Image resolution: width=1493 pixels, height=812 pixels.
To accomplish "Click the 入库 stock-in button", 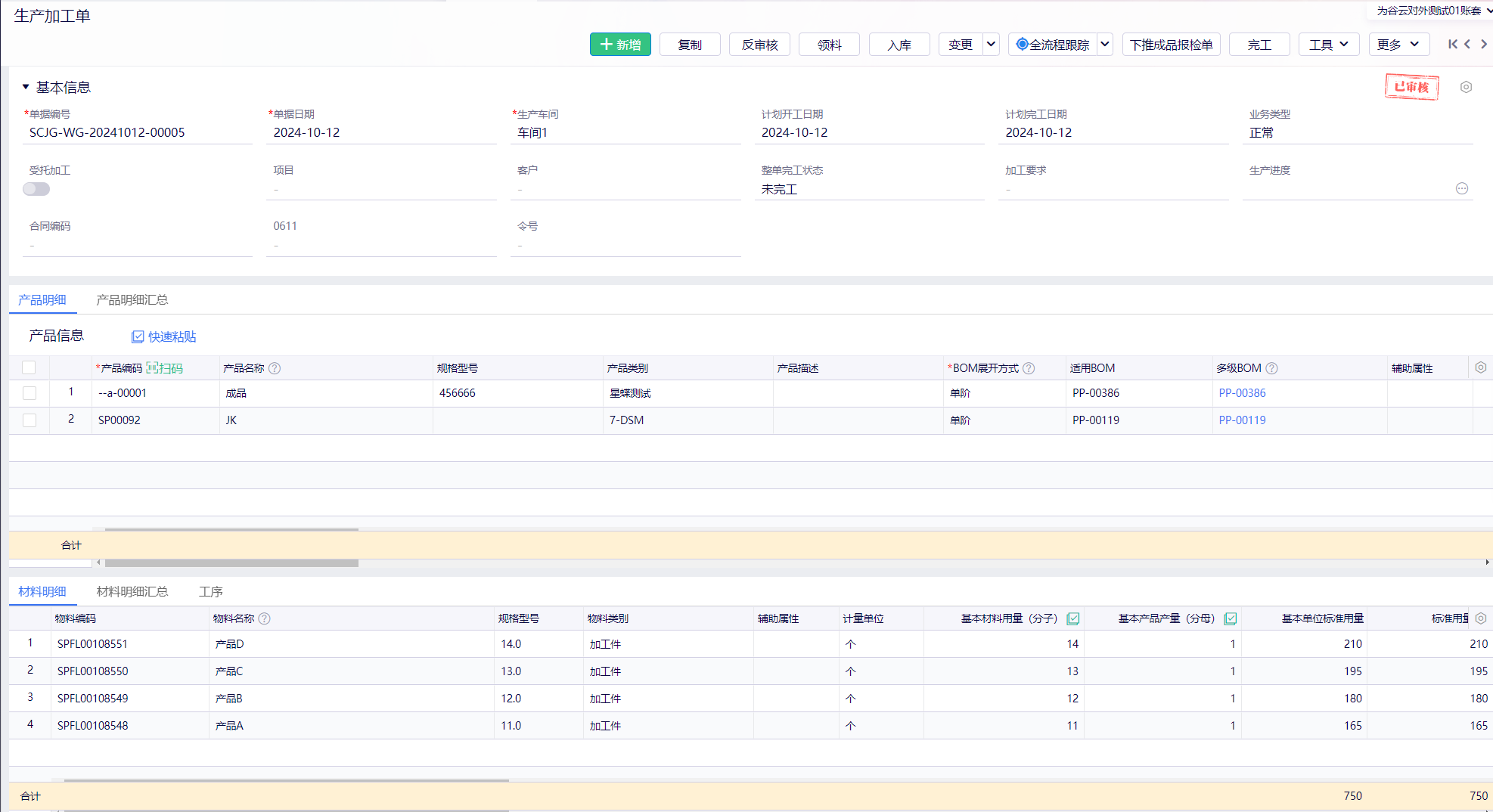I will click(x=899, y=45).
